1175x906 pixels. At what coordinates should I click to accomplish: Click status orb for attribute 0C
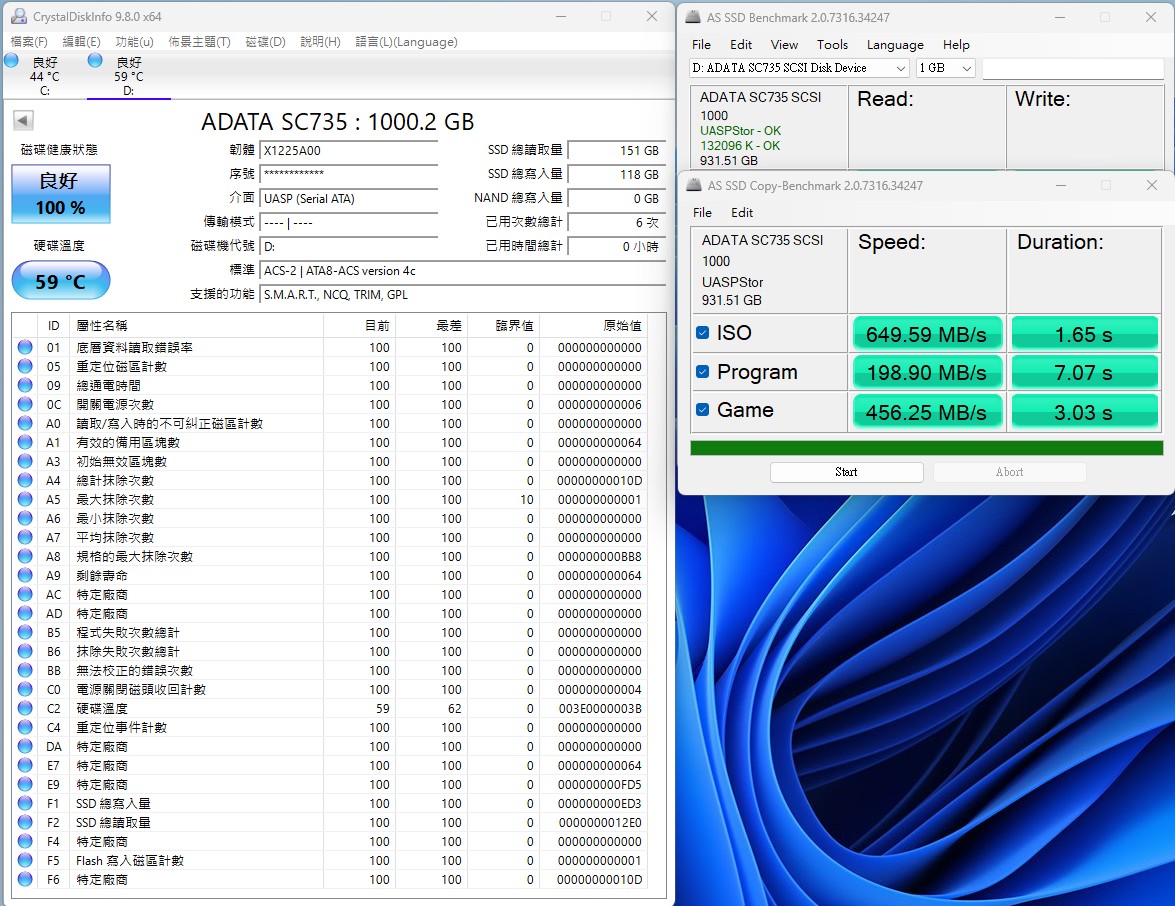click(x=25, y=404)
